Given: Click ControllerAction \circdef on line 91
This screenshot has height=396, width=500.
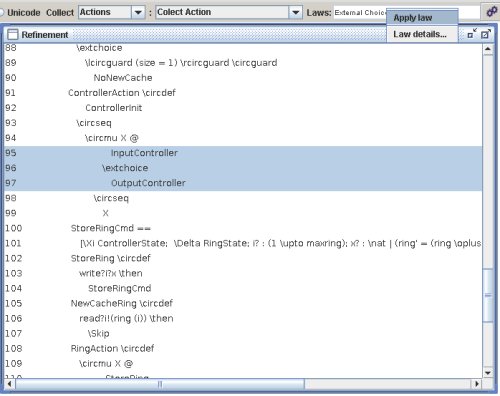Looking at the screenshot, I should tap(122, 93).
